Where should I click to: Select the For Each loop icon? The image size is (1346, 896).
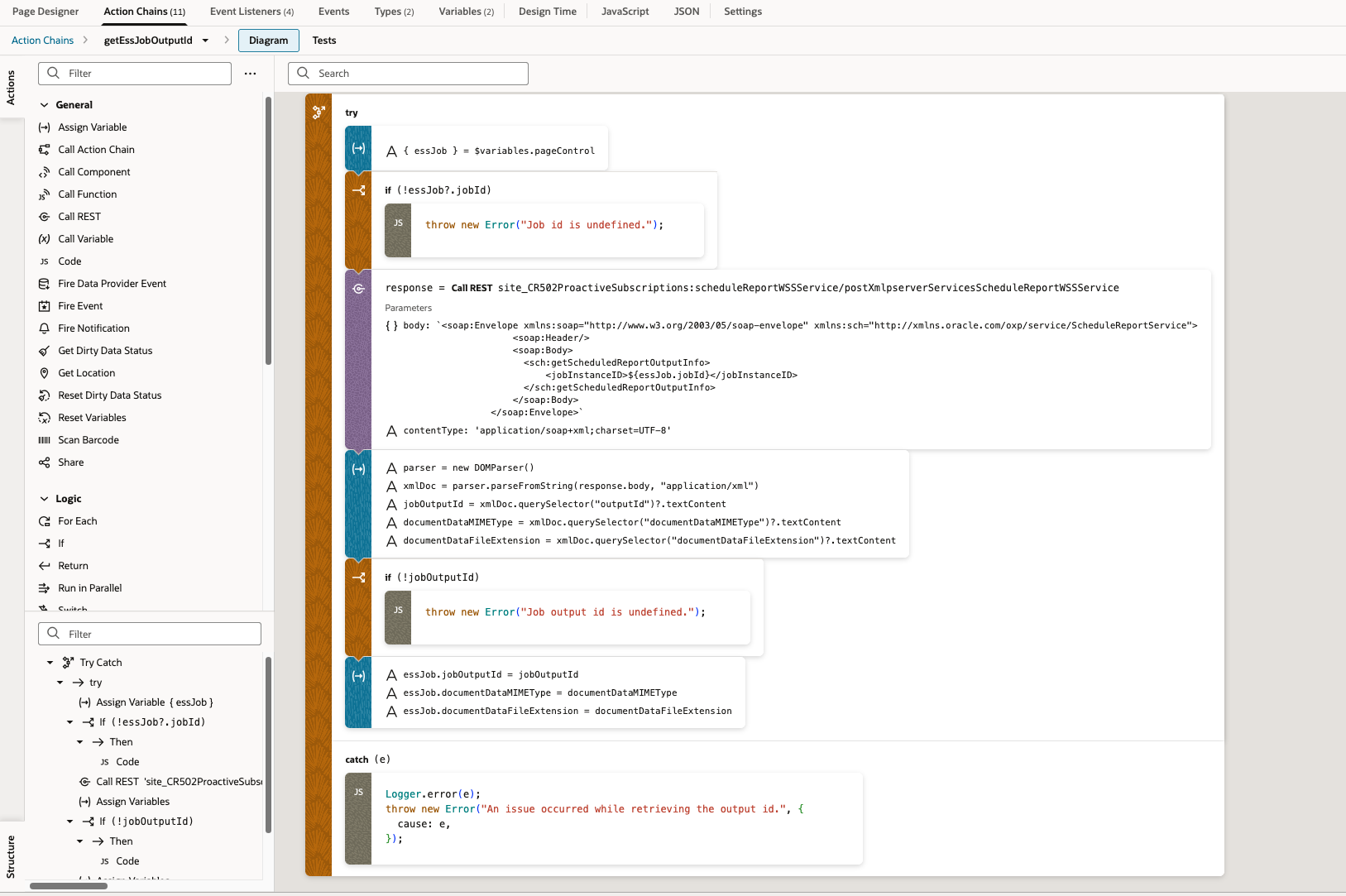pos(45,521)
